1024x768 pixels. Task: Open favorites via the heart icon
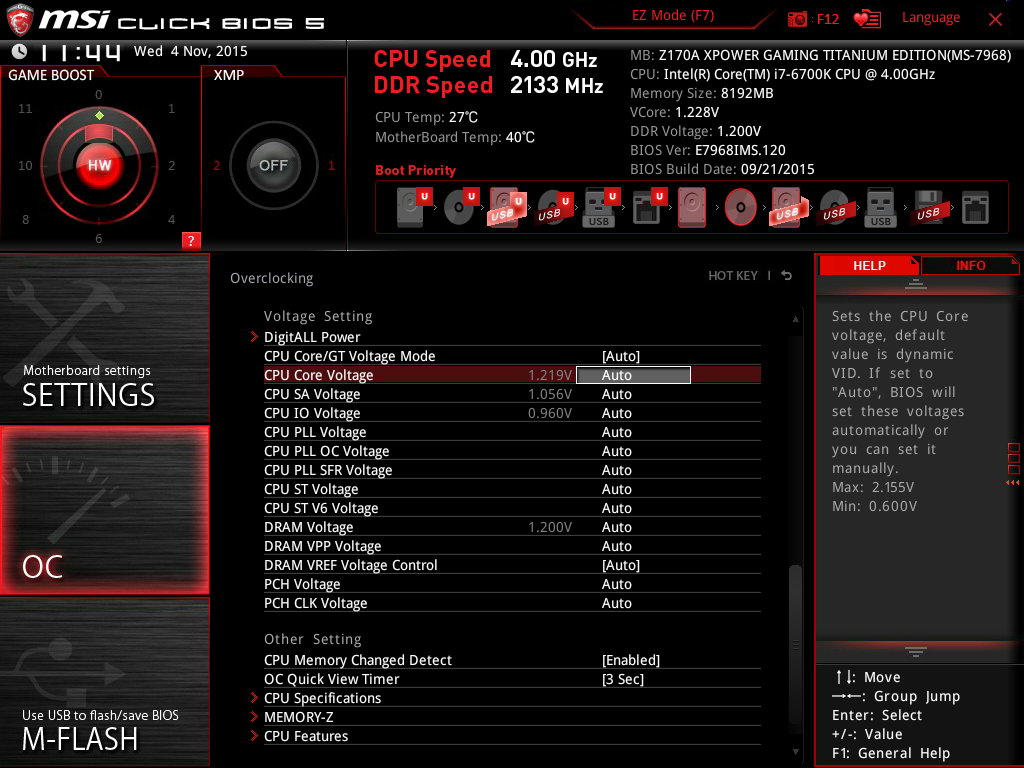pos(867,19)
